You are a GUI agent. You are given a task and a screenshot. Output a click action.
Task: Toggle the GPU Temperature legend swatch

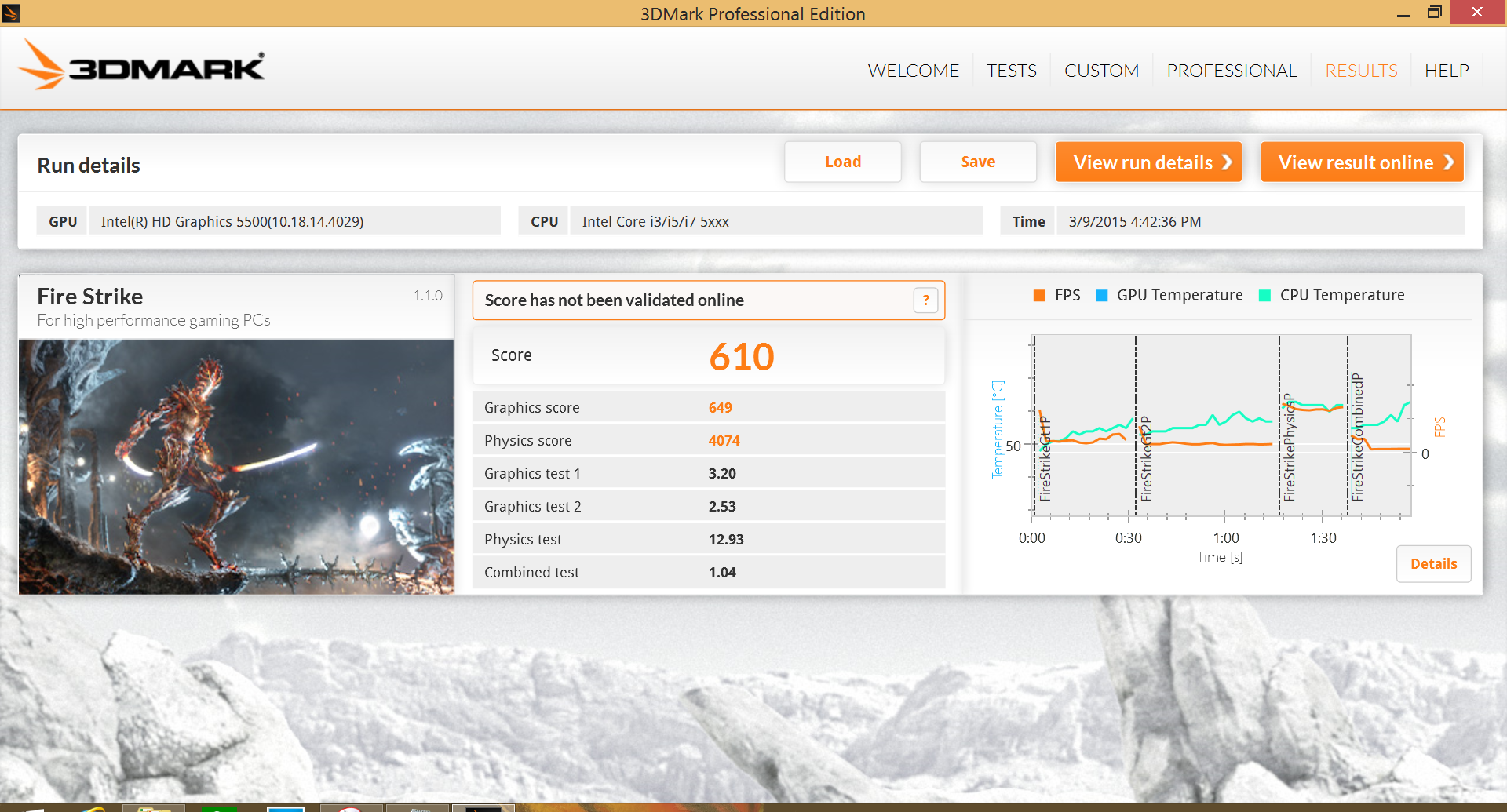(x=1101, y=296)
